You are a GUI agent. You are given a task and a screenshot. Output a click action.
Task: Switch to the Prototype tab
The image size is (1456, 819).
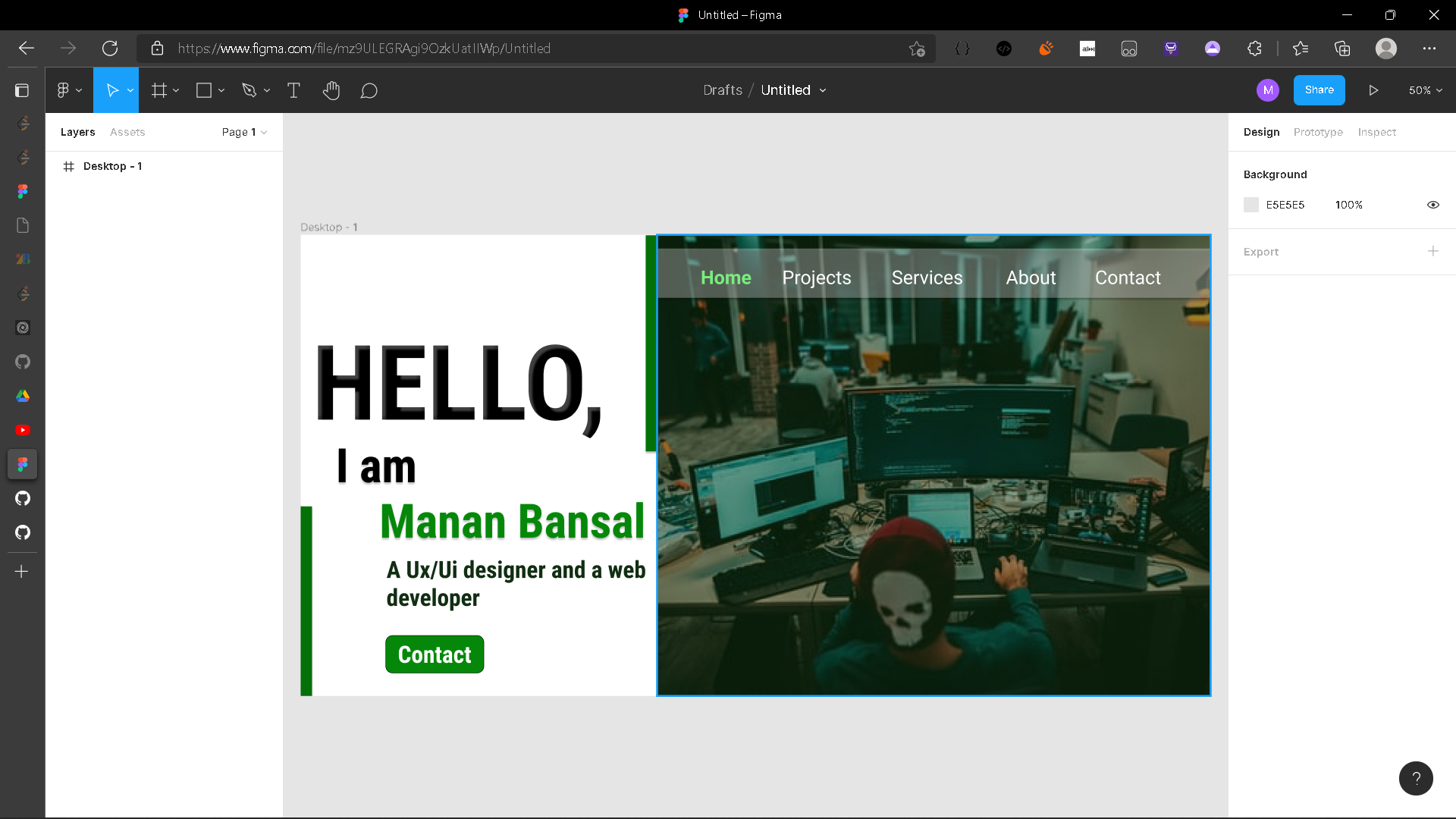[1318, 132]
